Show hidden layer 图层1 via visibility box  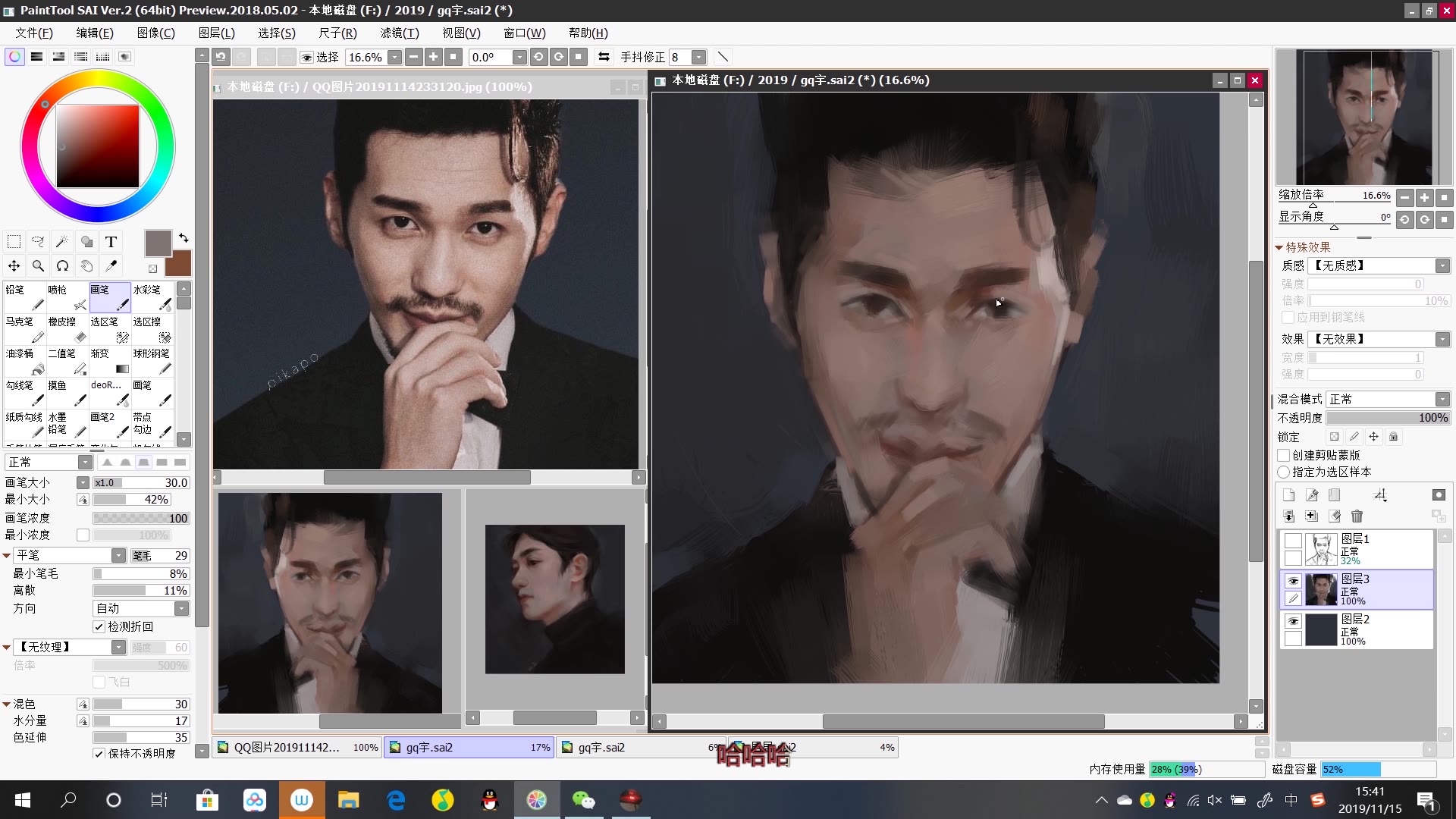[x=1293, y=541]
